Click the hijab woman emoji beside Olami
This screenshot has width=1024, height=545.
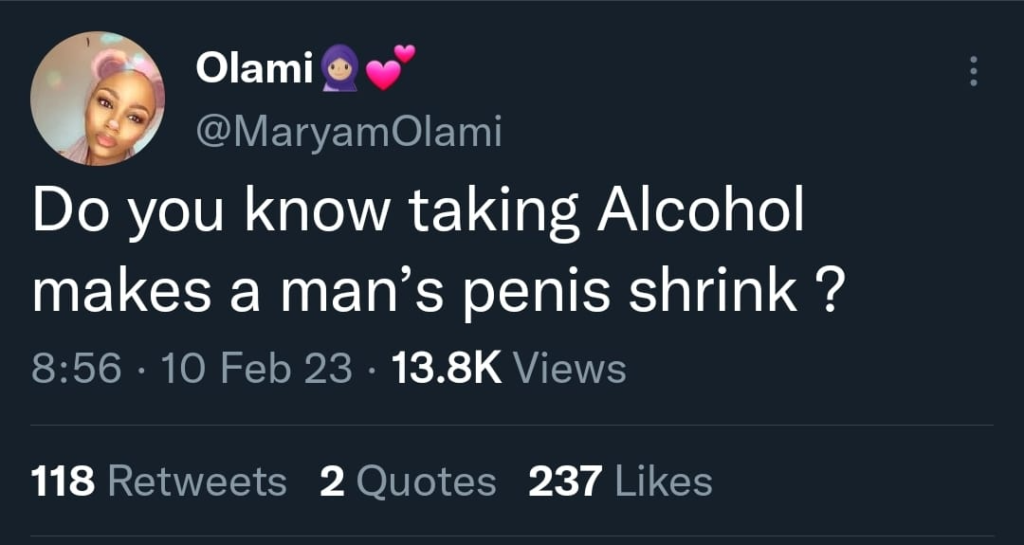point(338,70)
